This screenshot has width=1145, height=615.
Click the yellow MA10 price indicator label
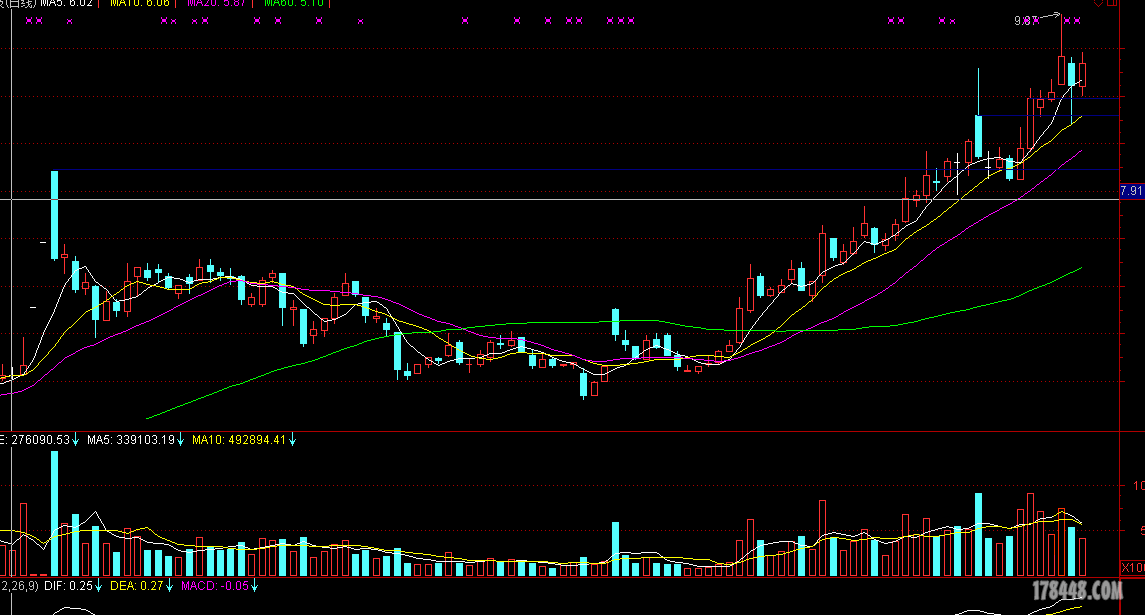[x=141, y=3]
